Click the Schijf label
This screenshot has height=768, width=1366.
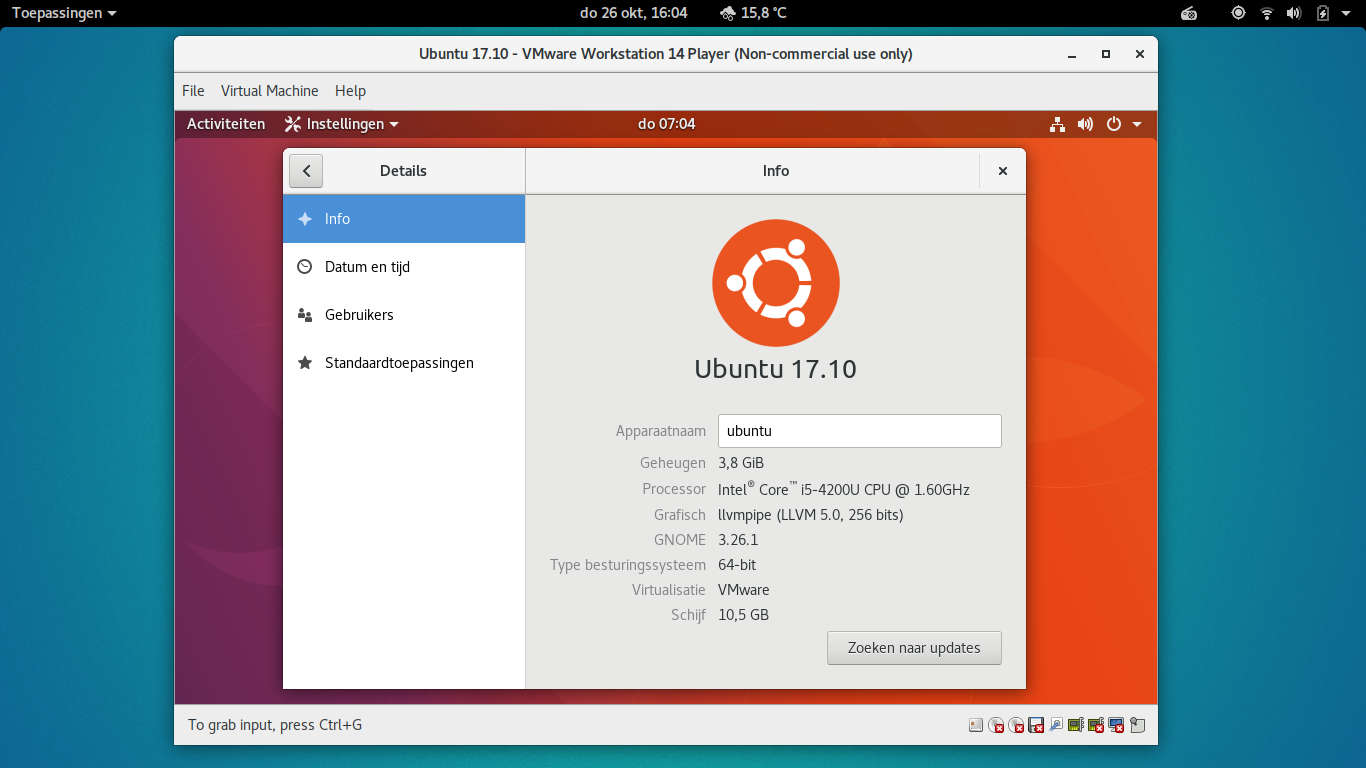tap(689, 615)
